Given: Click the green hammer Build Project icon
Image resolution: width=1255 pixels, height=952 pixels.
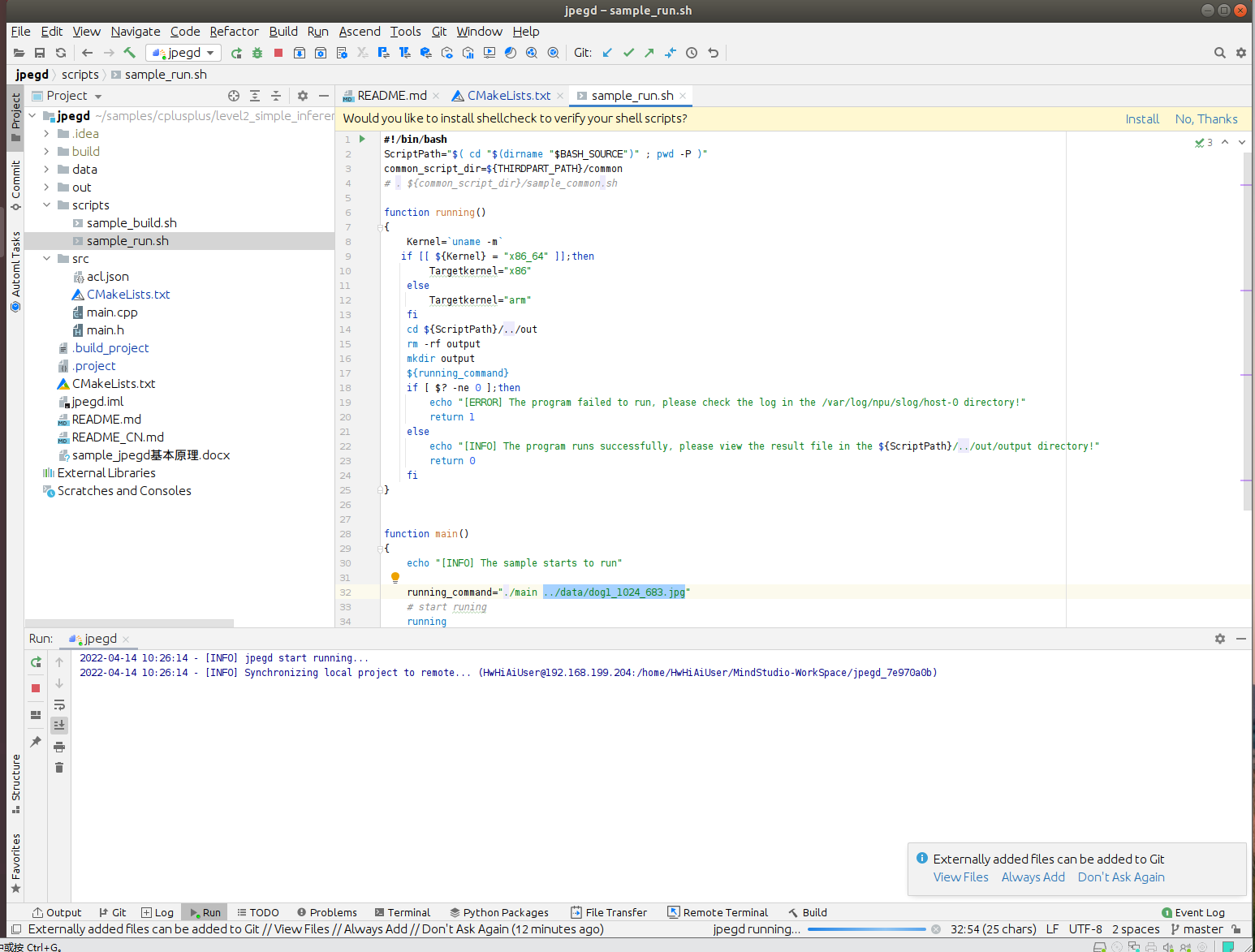Looking at the screenshot, I should pyautogui.click(x=130, y=53).
